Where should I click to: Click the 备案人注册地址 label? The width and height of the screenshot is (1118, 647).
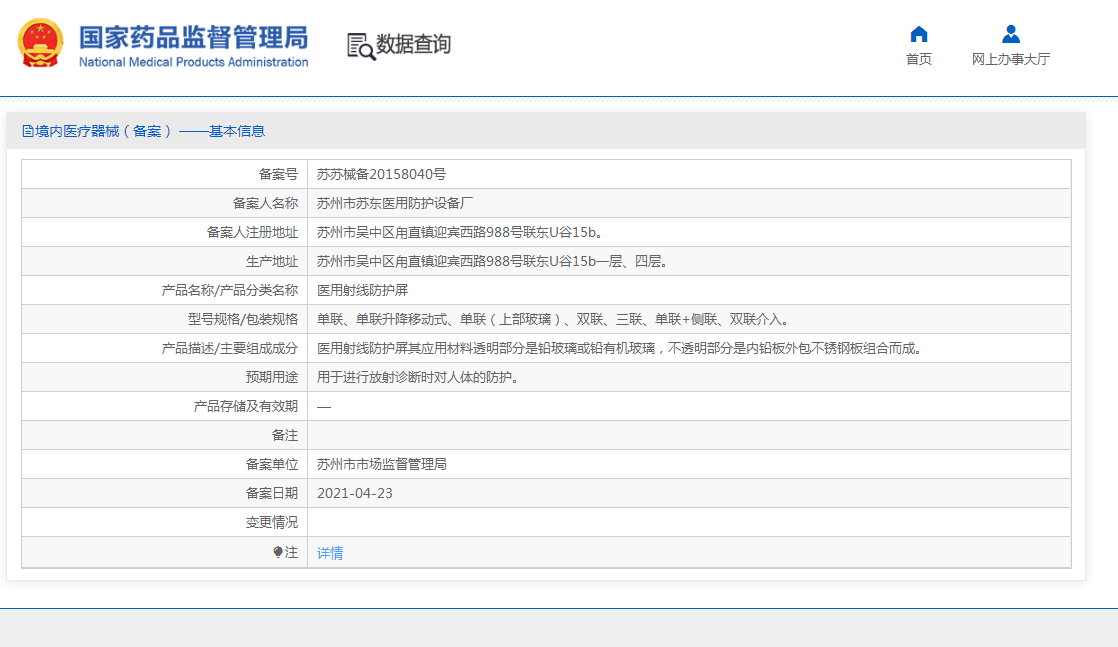[x=252, y=233]
